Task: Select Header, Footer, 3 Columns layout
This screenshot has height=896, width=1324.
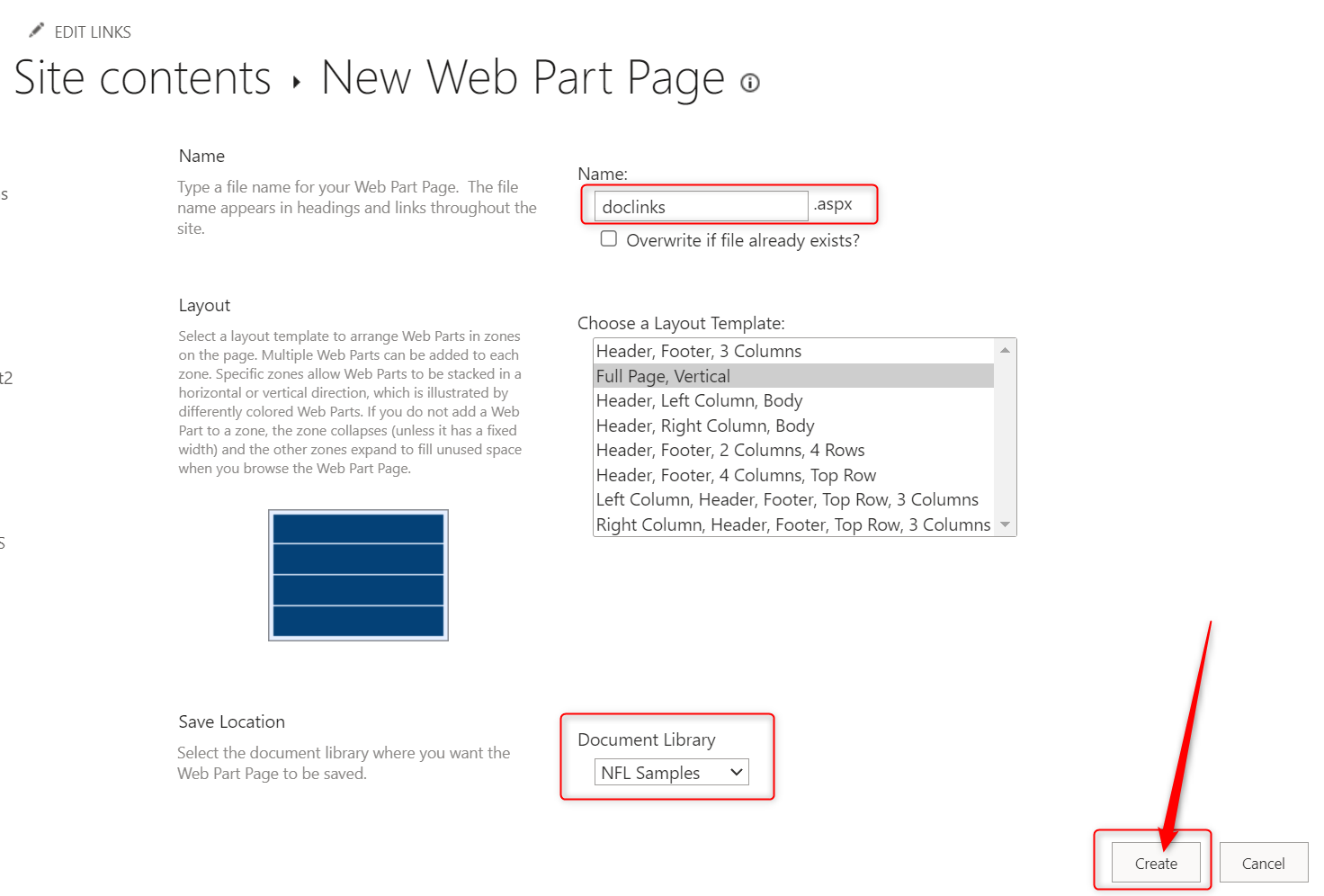Action: (793, 351)
